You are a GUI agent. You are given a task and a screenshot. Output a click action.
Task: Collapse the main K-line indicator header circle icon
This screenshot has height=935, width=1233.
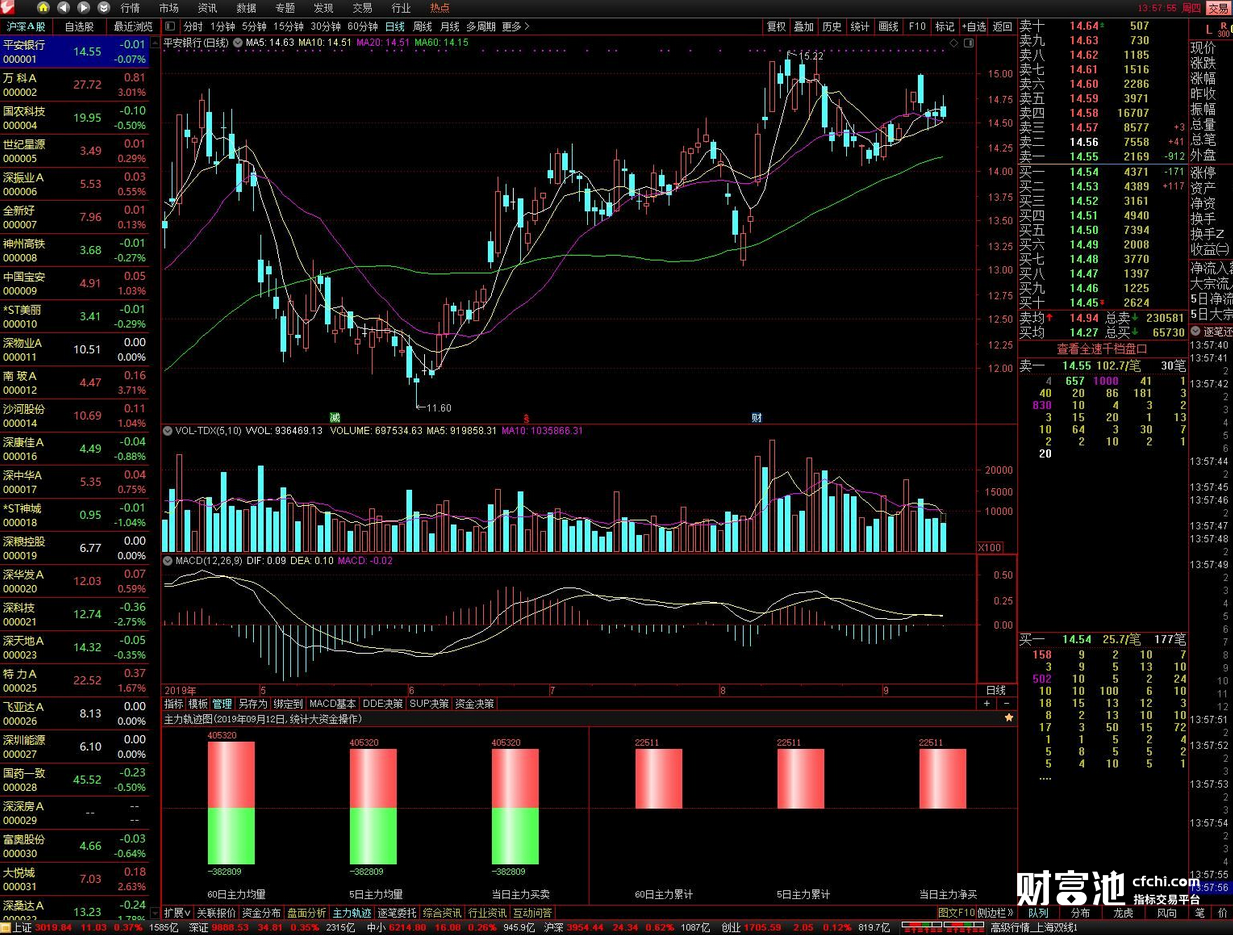coord(238,43)
